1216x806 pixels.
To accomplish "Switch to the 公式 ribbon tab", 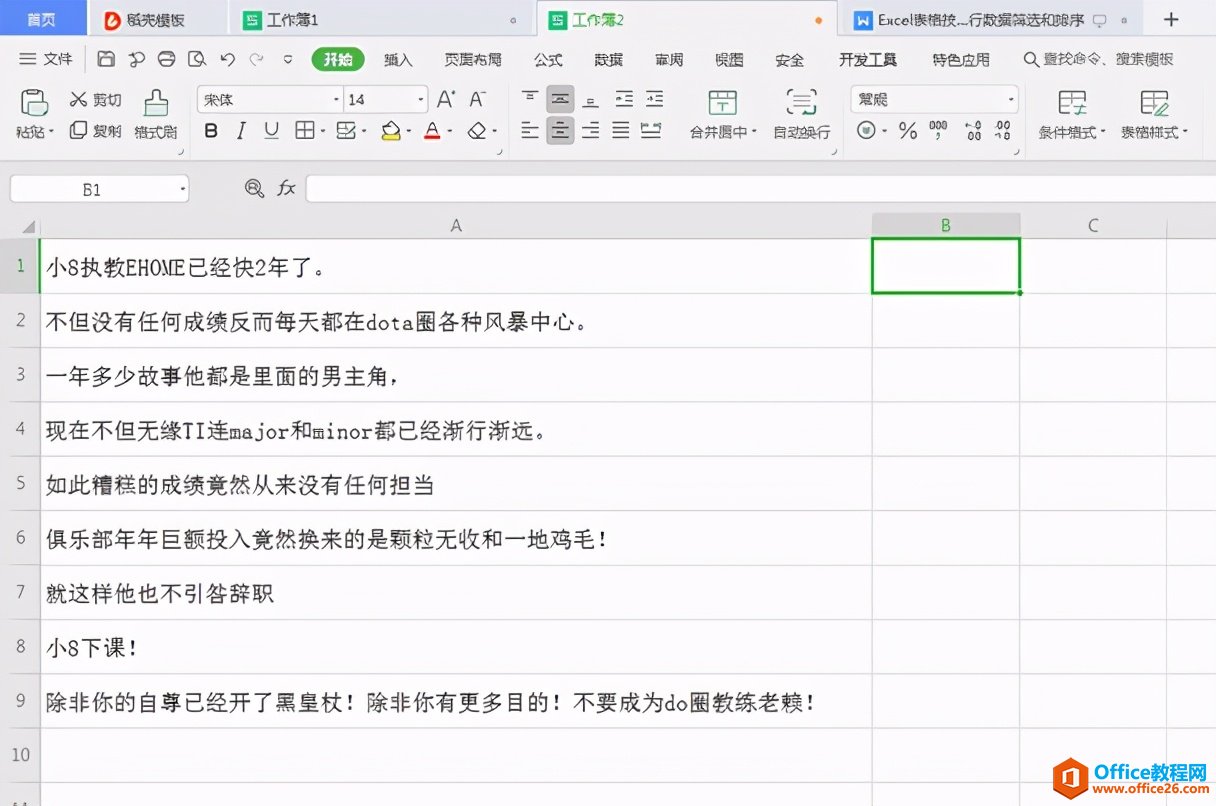I will click(x=548, y=60).
